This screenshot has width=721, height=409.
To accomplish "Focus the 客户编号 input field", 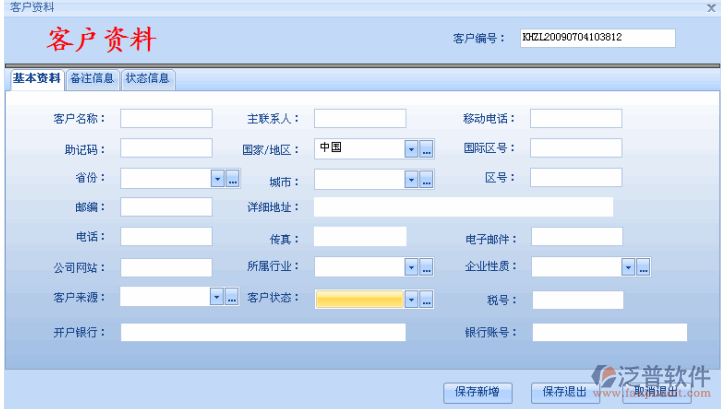I will (598, 38).
